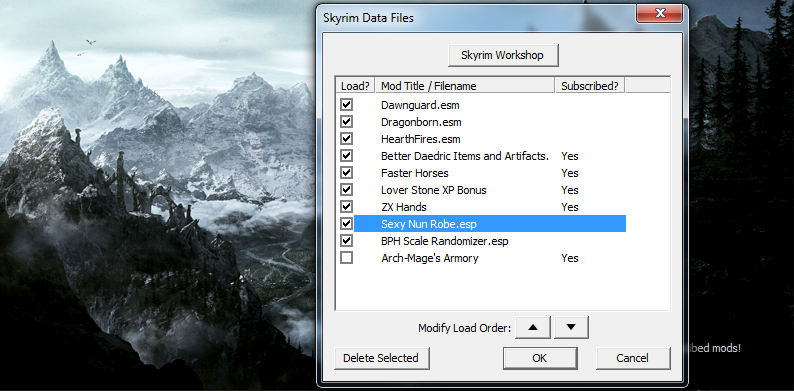Untick the Faster Horses checkbox
Viewport: 794px width, 391px height.
pyautogui.click(x=347, y=173)
